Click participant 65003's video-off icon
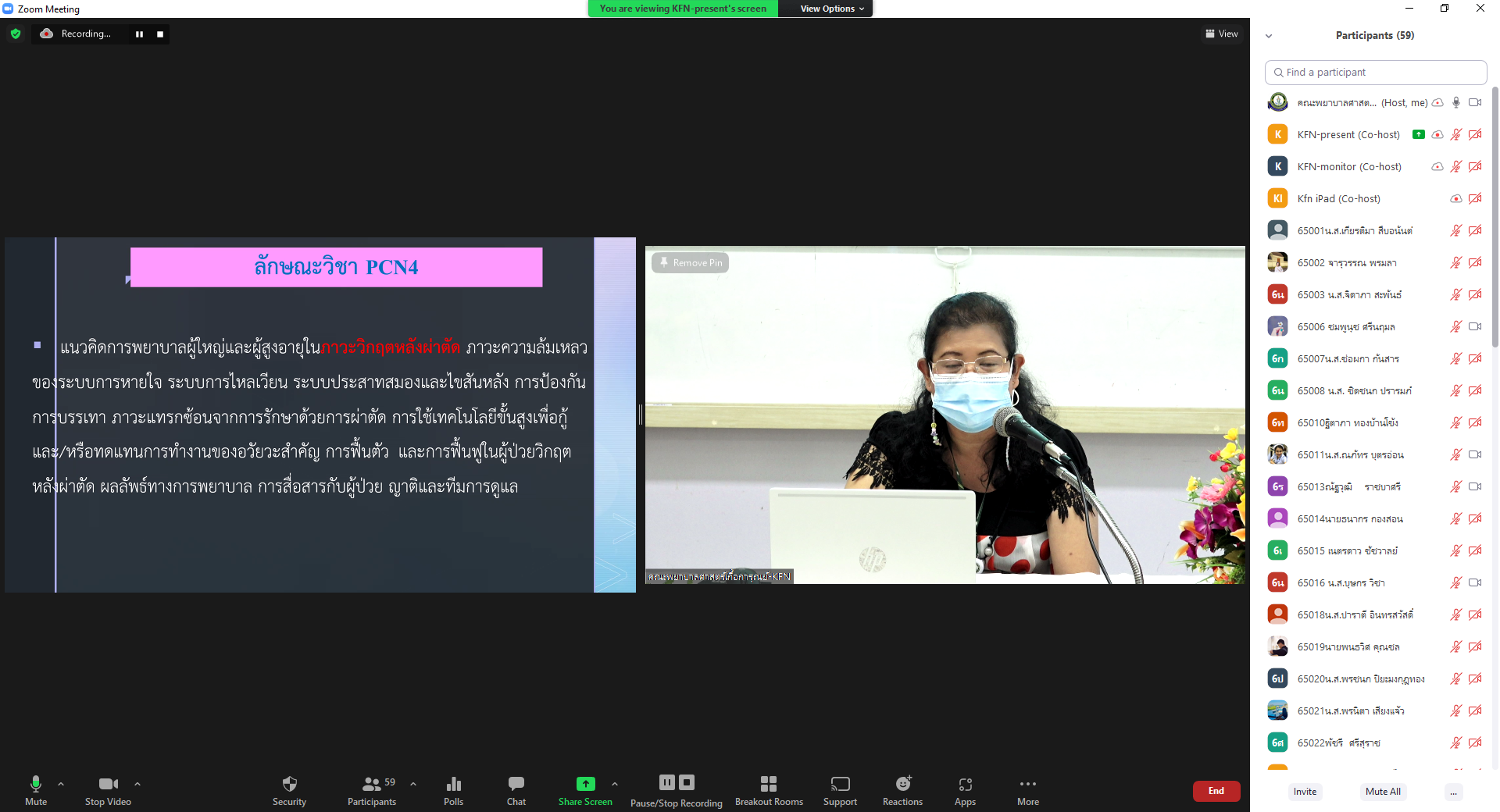Screen dimensions: 1500x812 click(x=1475, y=294)
